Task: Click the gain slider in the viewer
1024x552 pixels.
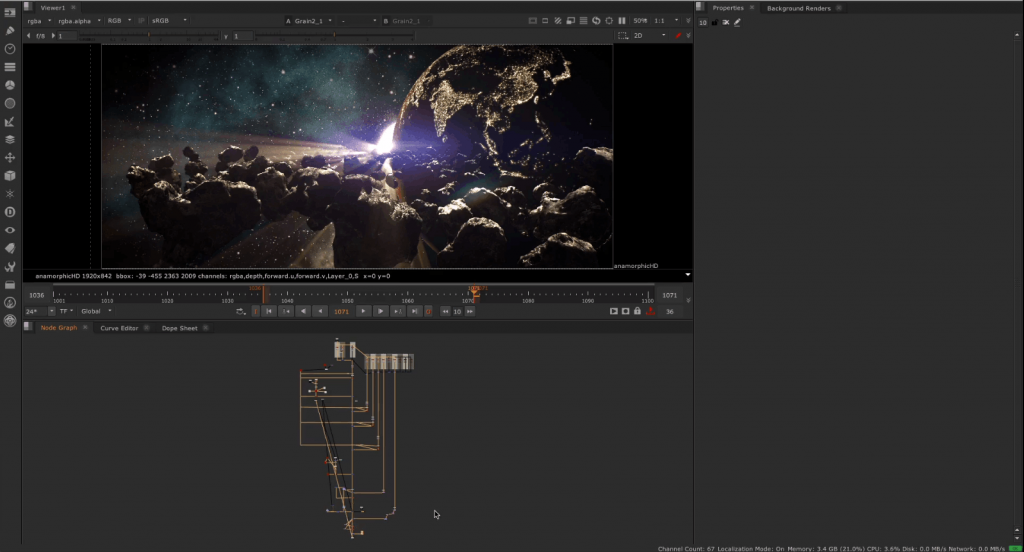Action: [150, 36]
